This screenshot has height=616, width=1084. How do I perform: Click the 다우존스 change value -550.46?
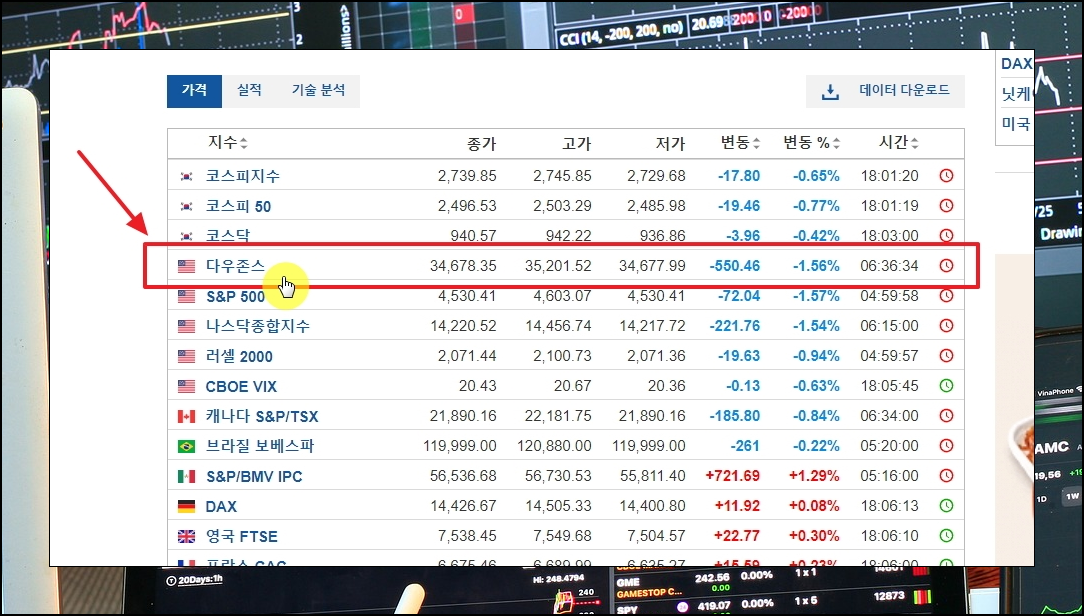735,266
